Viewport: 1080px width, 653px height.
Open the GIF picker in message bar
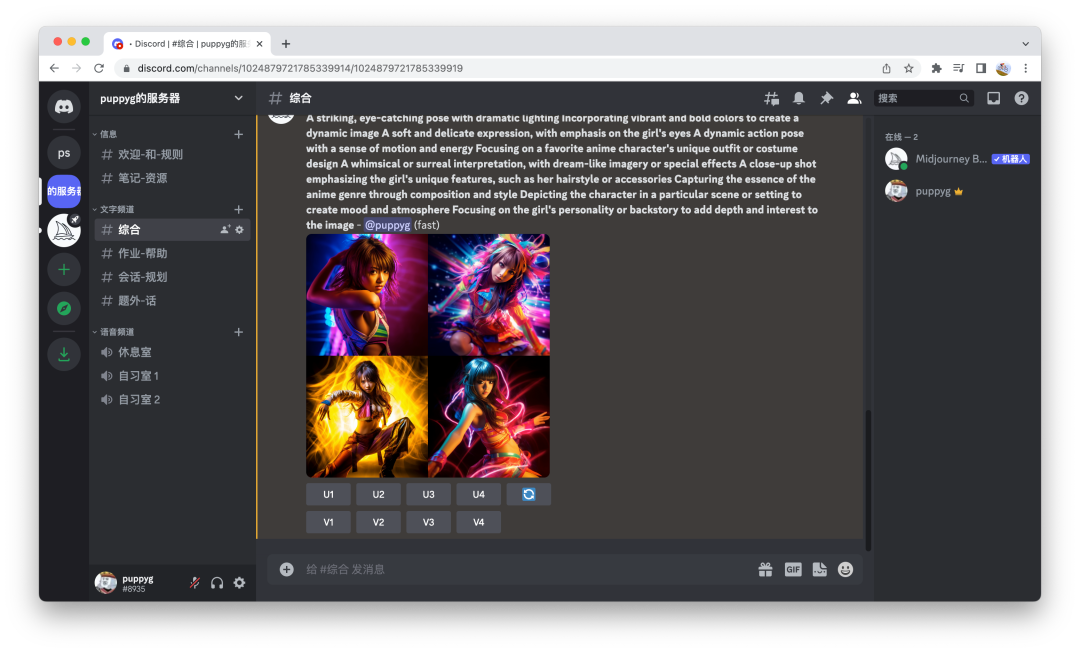click(793, 569)
